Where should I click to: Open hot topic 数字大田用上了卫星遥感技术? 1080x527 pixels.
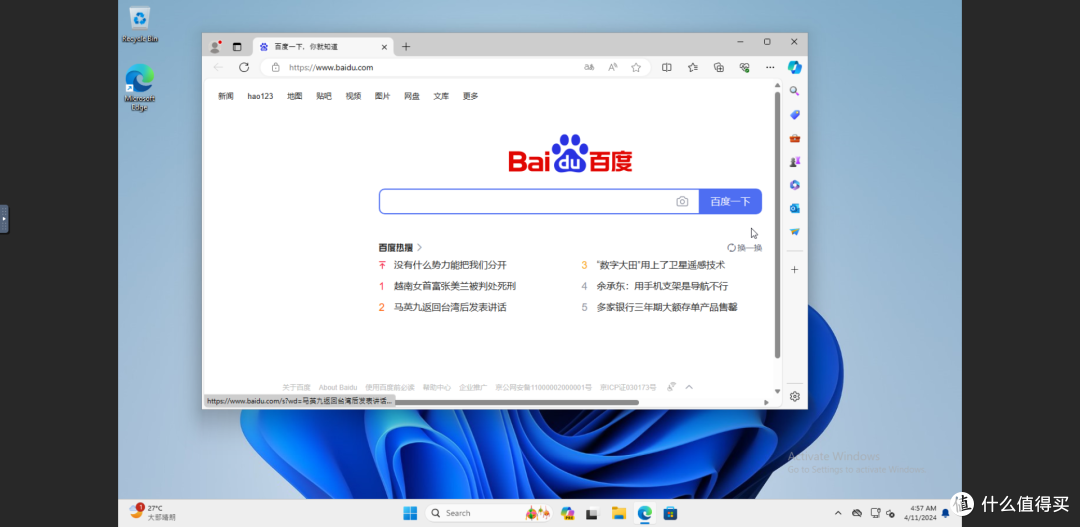(x=661, y=265)
